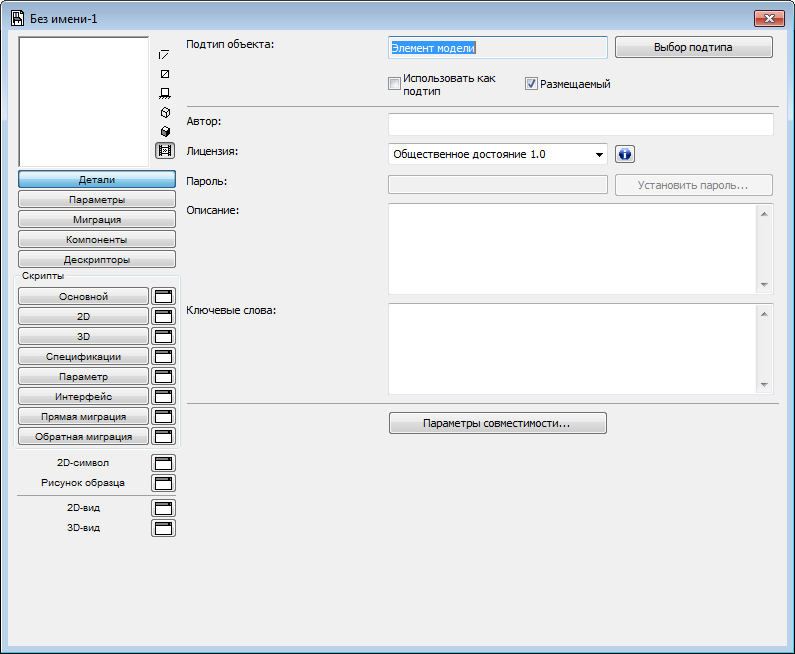Open Рисунок образца in separate window icon
This screenshot has width=795, height=654.
(163, 483)
